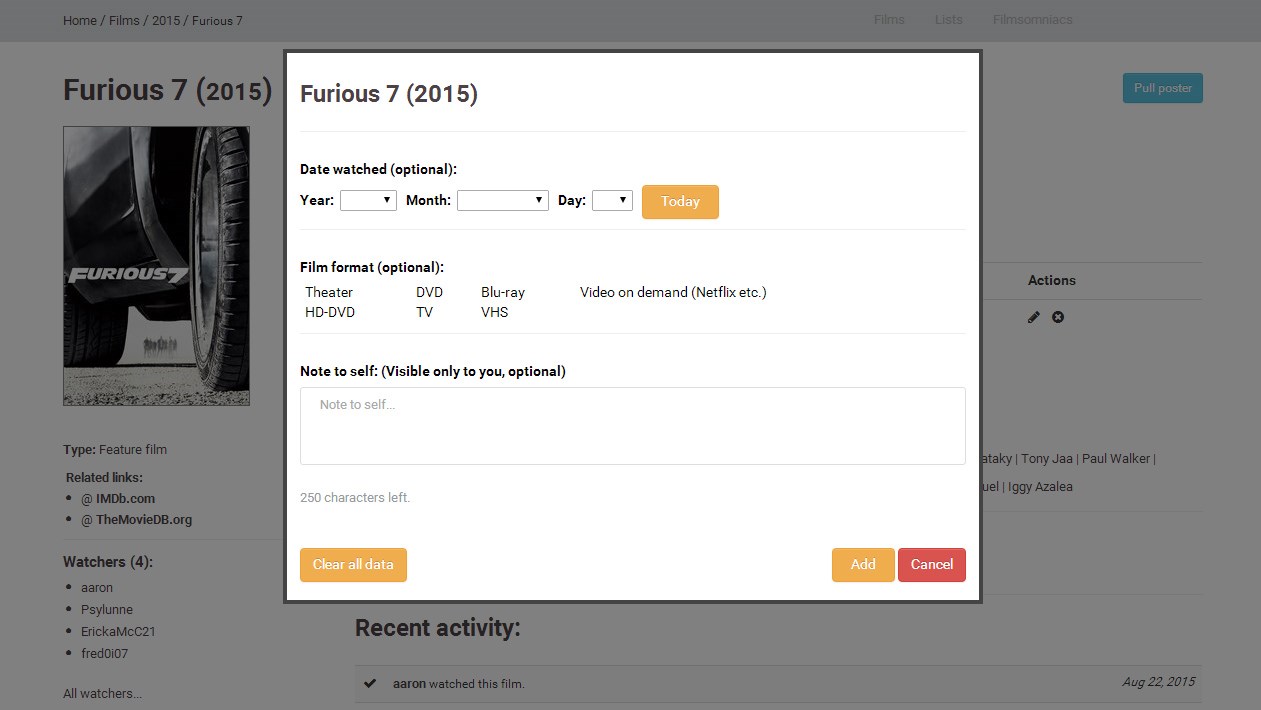Click the Today button
The image size is (1261, 710).
tap(680, 201)
